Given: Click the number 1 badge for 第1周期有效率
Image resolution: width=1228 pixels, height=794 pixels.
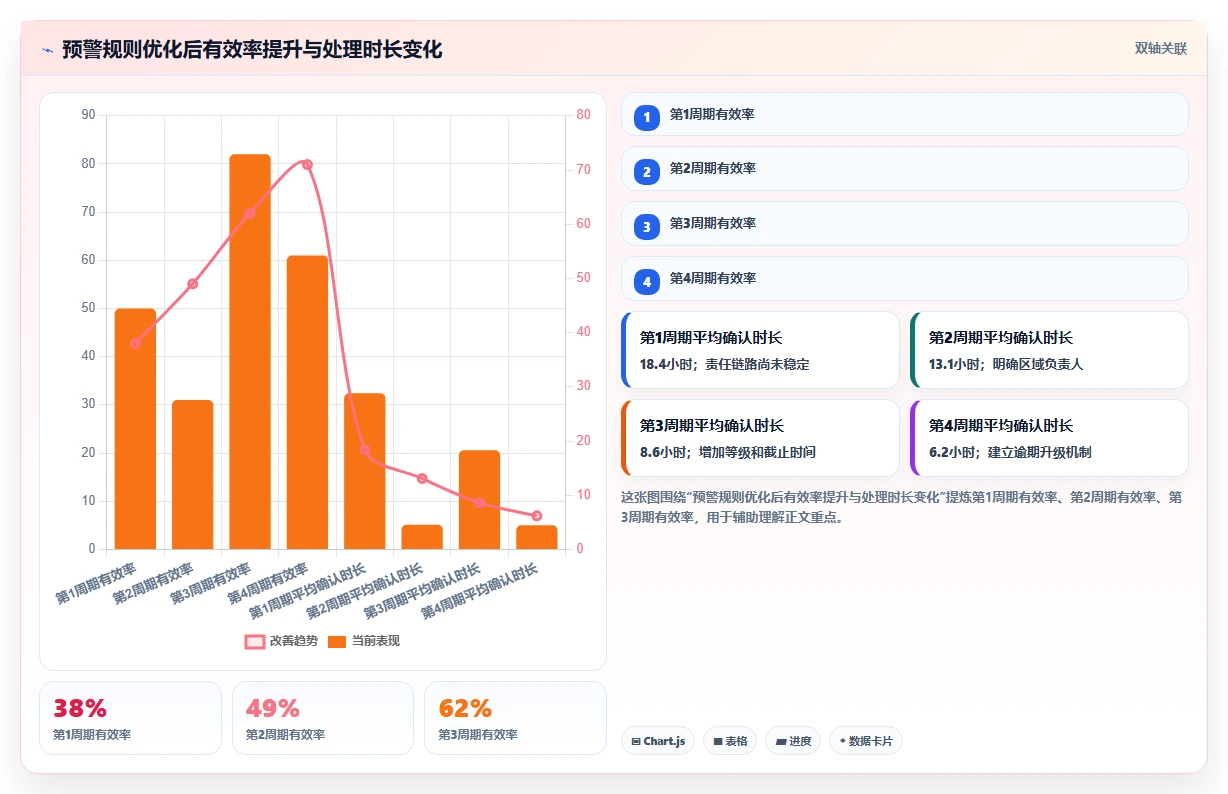Looking at the screenshot, I should click(647, 117).
